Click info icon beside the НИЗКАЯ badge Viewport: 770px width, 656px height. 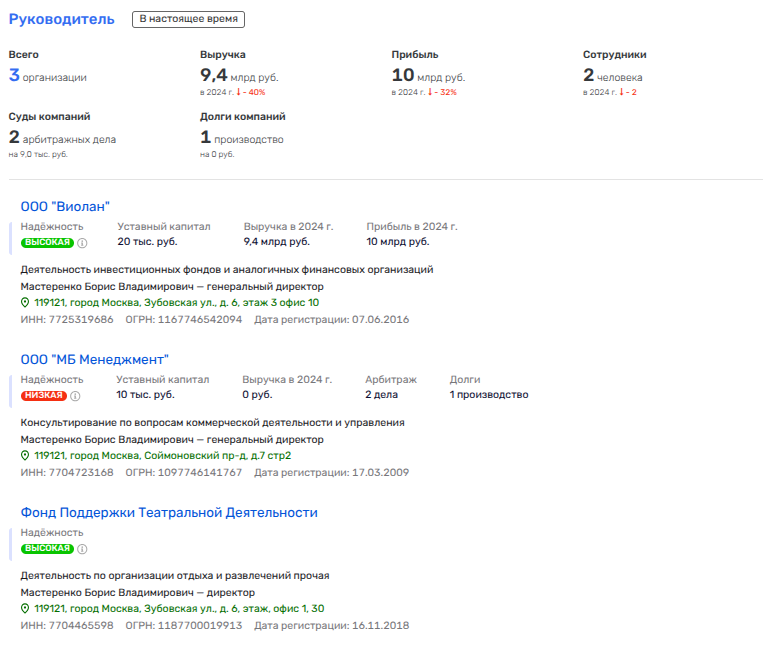point(74,395)
